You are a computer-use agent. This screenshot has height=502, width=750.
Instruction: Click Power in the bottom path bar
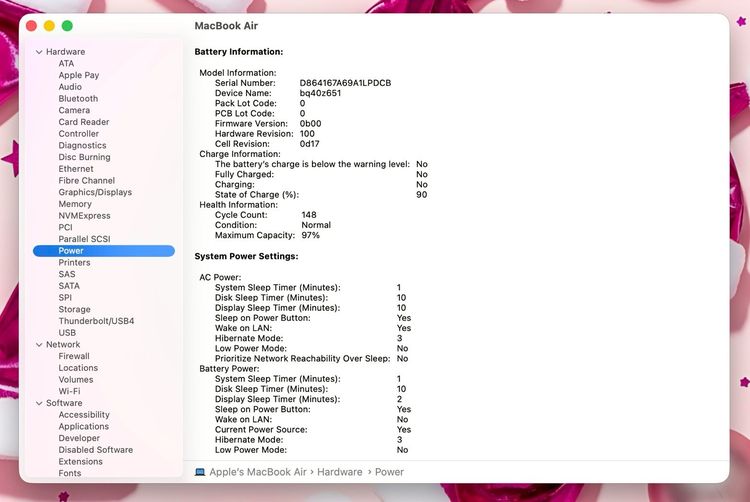point(389,472)
